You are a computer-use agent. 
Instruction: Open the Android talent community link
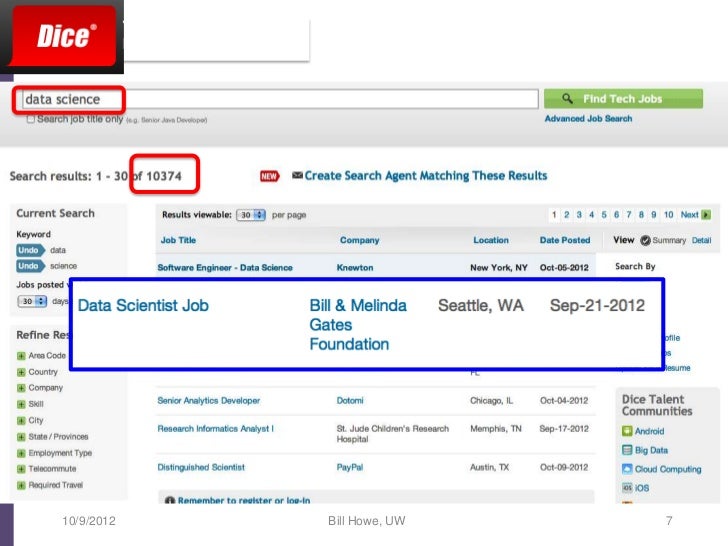[x=650, y=431]
